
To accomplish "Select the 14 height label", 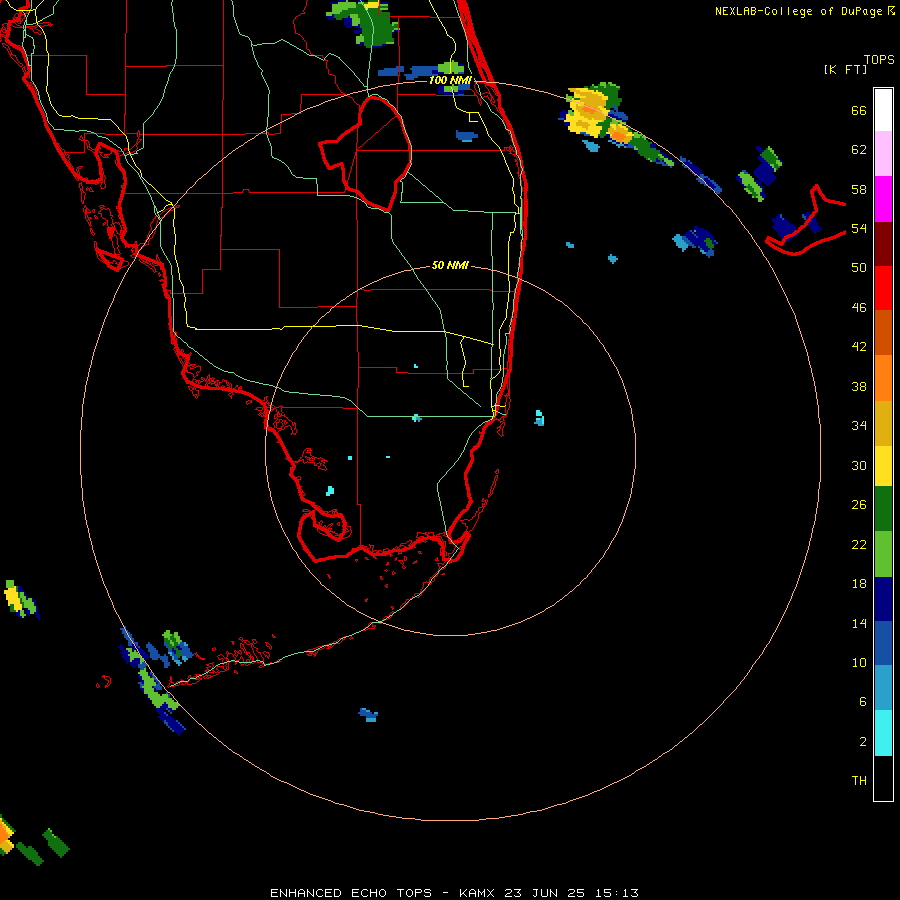I will click(x=859, y=623).
